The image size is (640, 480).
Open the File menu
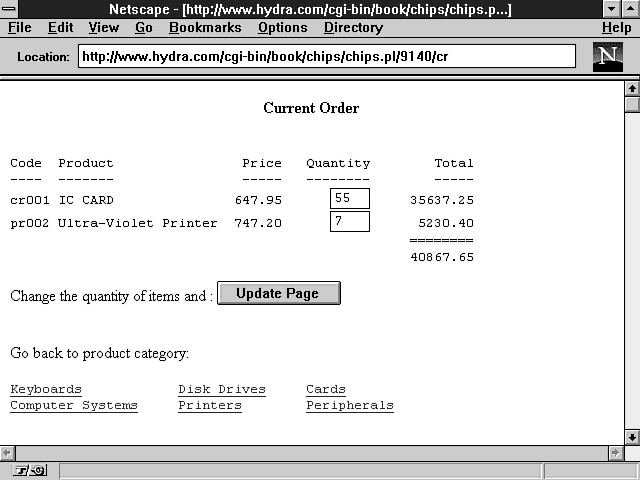pyautogui.click(x=20, y=28)
